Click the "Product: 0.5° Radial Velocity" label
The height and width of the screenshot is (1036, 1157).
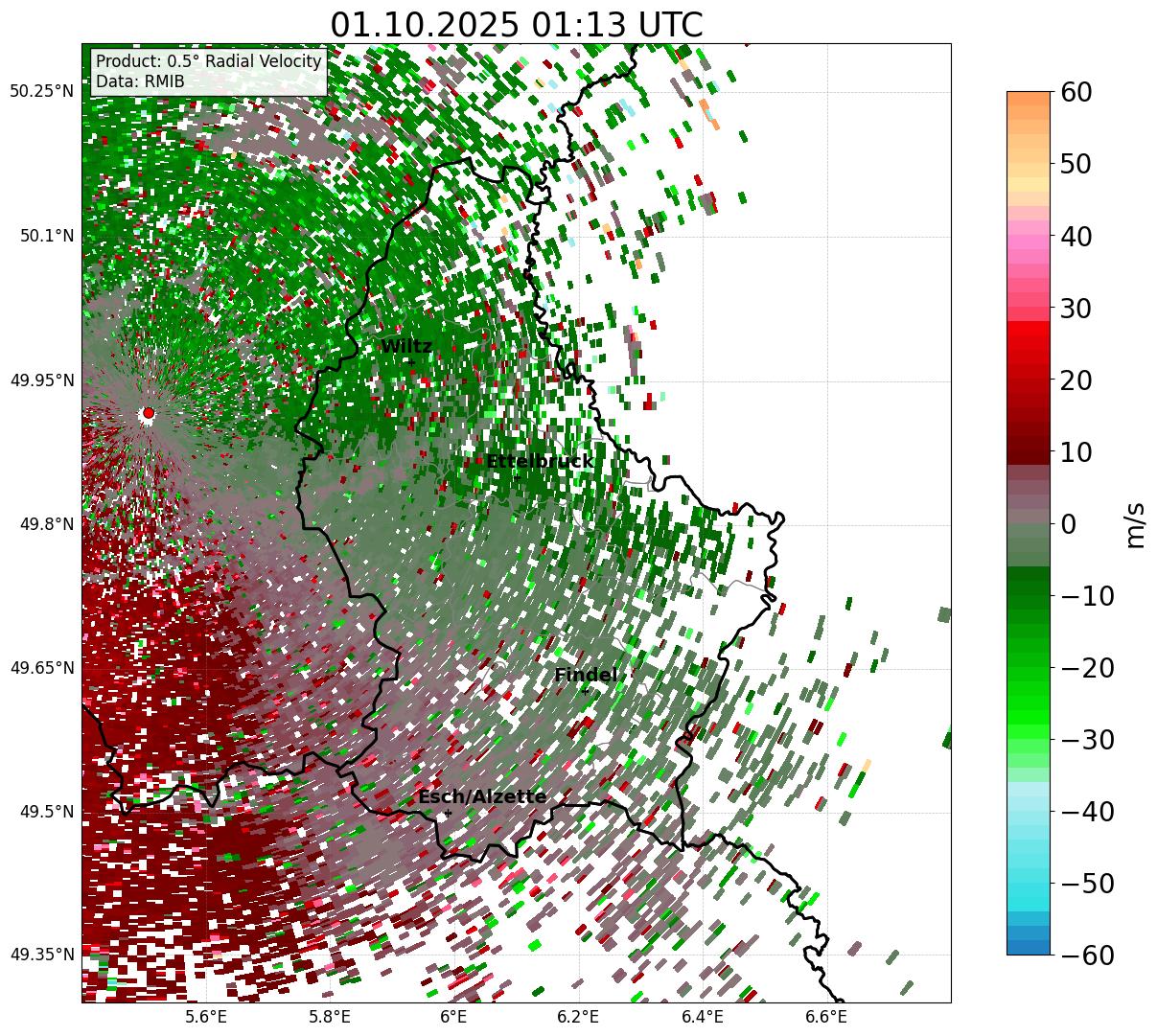click(208, 61)
